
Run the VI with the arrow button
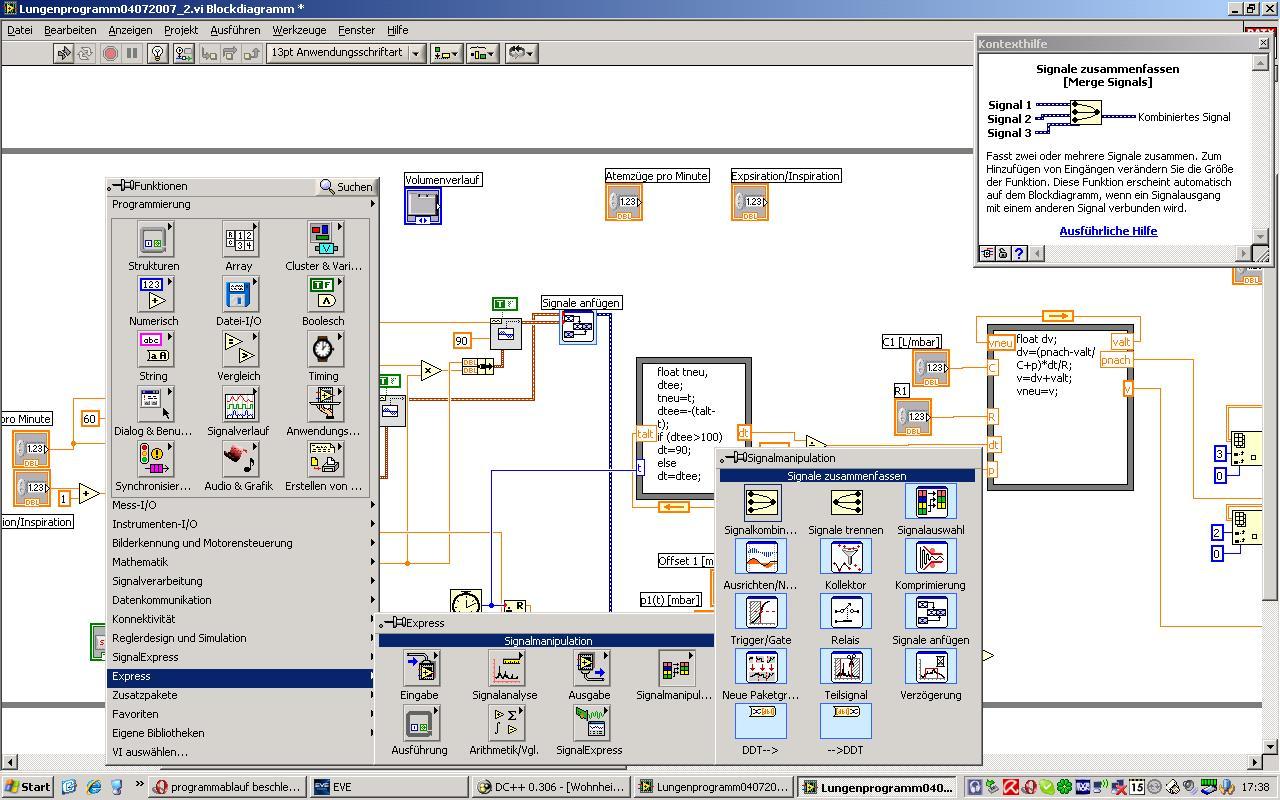(64, 53)
